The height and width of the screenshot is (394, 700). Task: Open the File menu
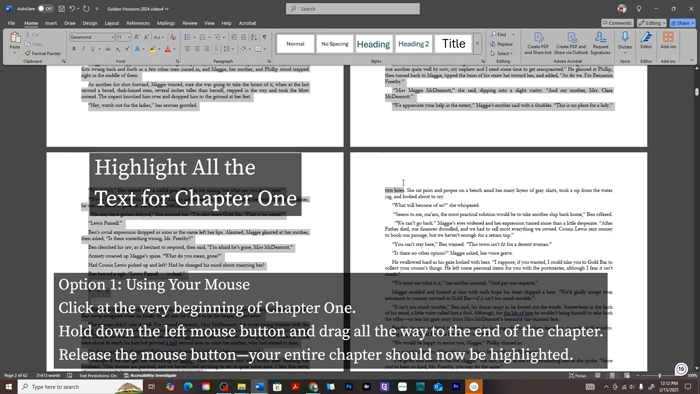click(11, 23)
